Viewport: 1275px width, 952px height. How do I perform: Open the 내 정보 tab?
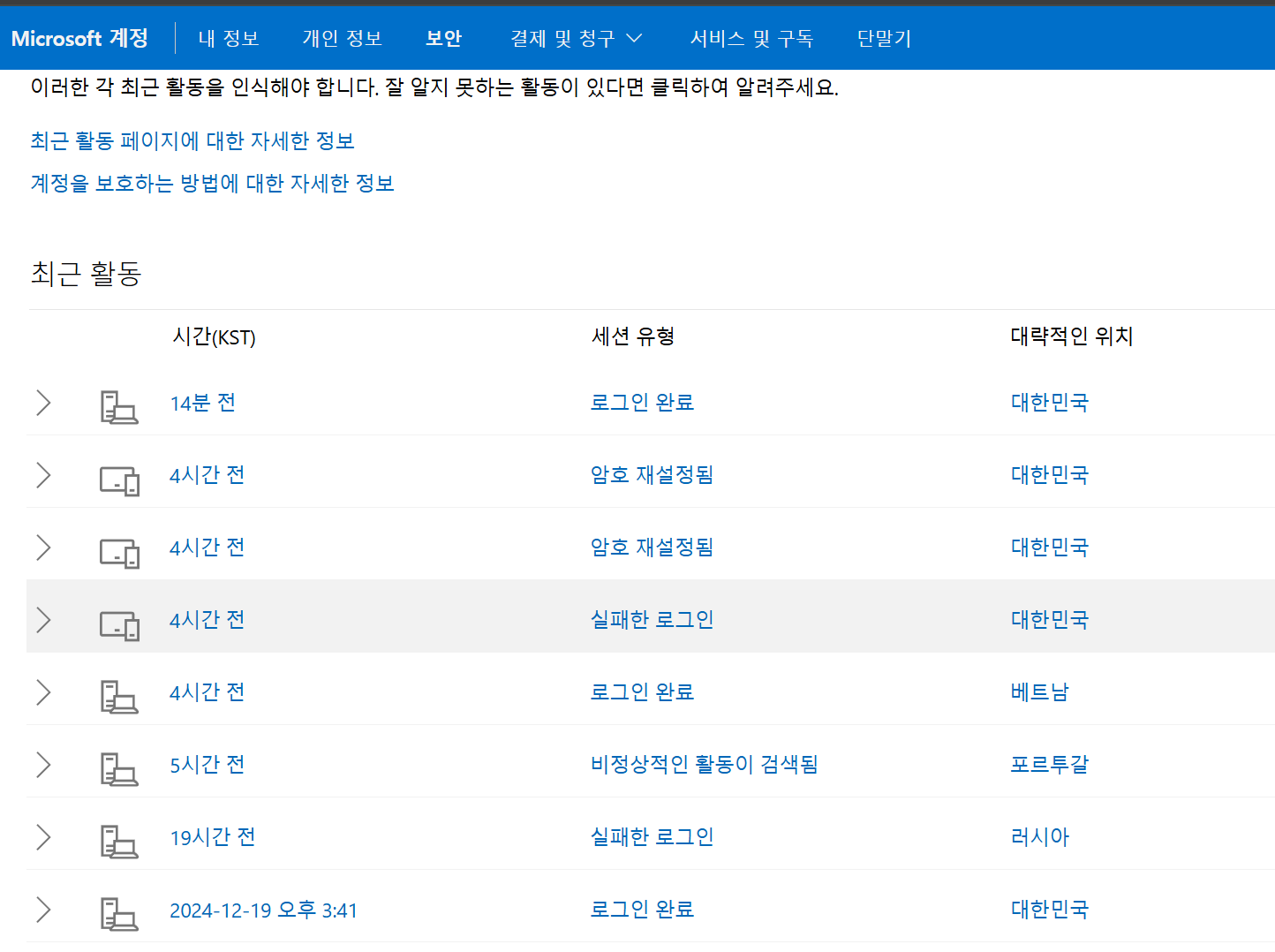tap(228, 38)
